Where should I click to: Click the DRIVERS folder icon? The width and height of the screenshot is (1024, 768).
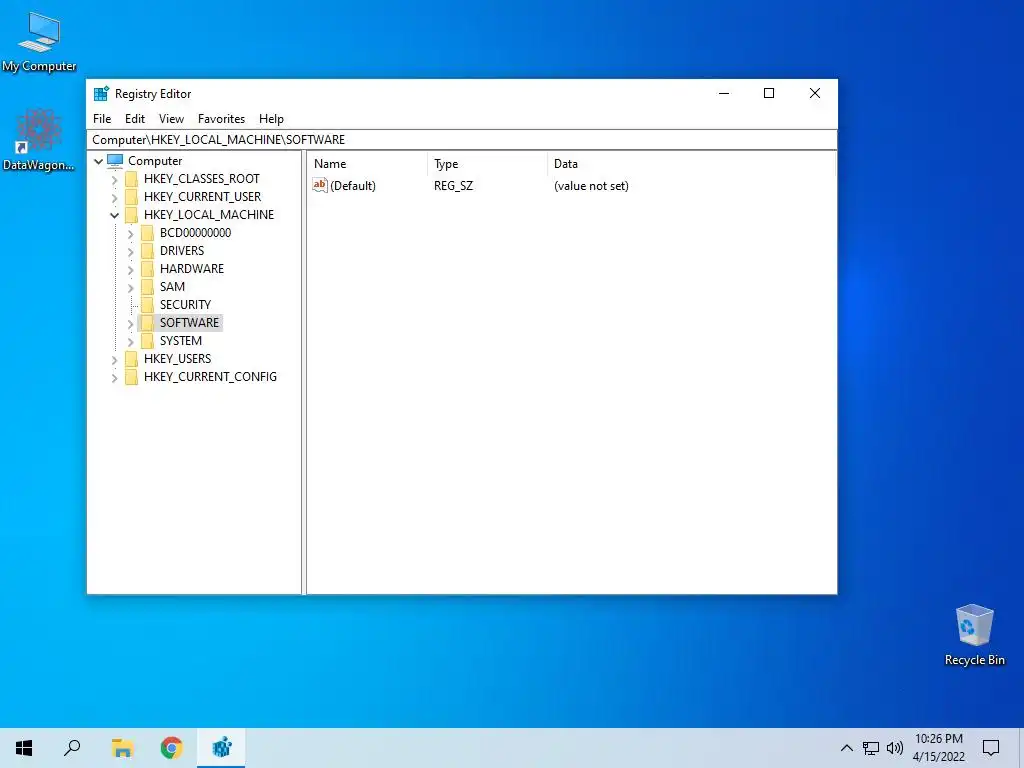point(148,251)
